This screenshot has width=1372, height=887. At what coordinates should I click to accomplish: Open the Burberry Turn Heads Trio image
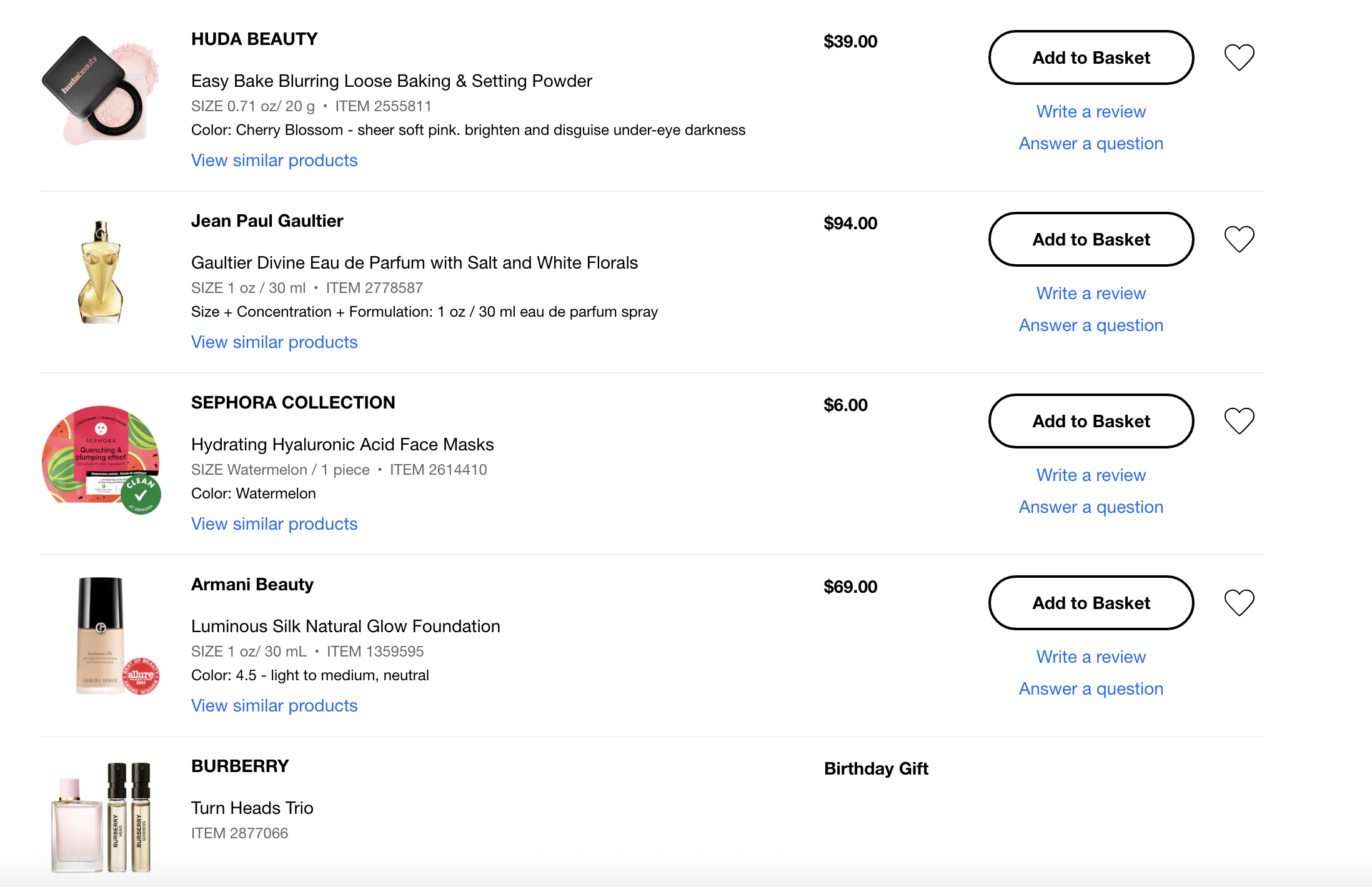click(101, 817)
